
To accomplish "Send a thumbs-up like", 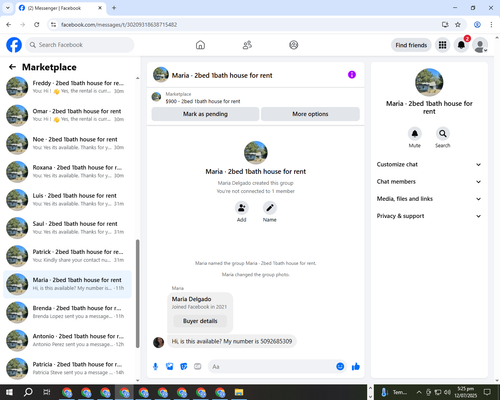I will (356, 367).
